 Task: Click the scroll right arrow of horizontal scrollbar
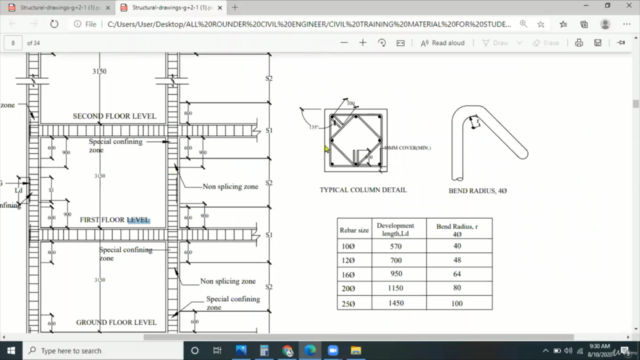pos(628,337)
